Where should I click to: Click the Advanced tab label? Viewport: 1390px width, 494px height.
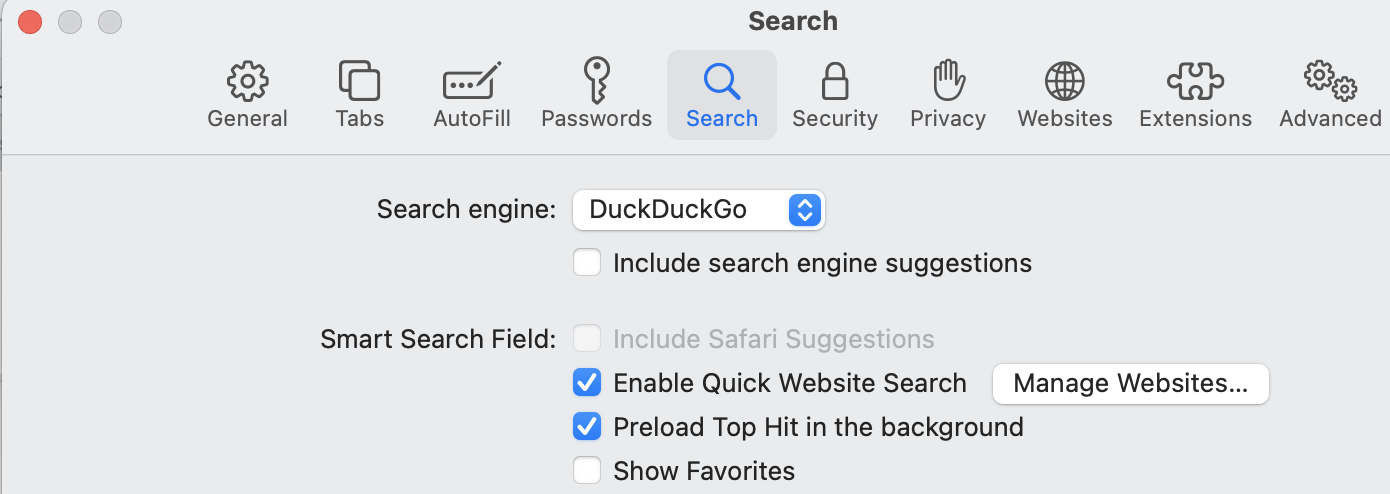(1330, 118)
